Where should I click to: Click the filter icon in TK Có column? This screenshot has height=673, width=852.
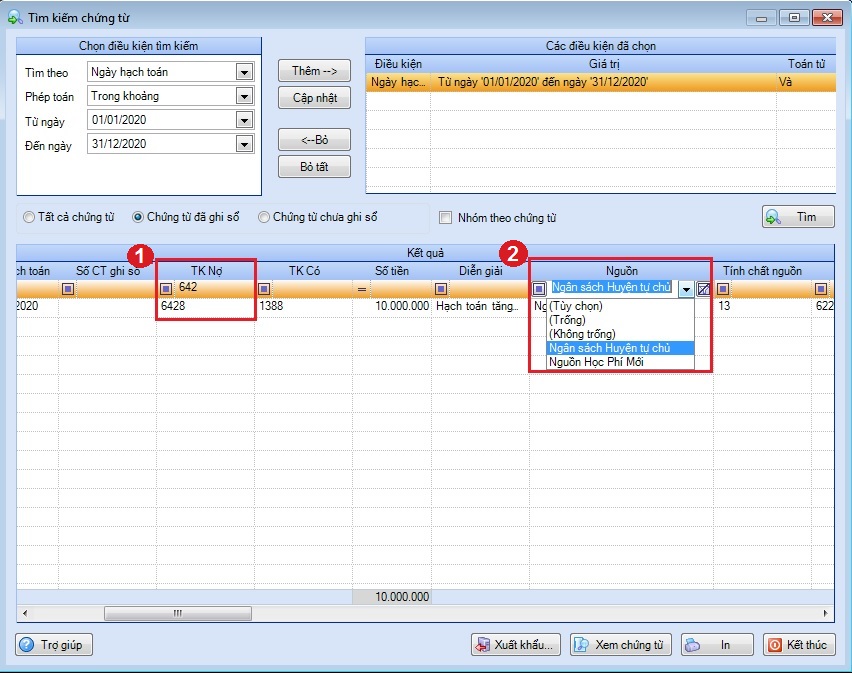tap(264, 288)
